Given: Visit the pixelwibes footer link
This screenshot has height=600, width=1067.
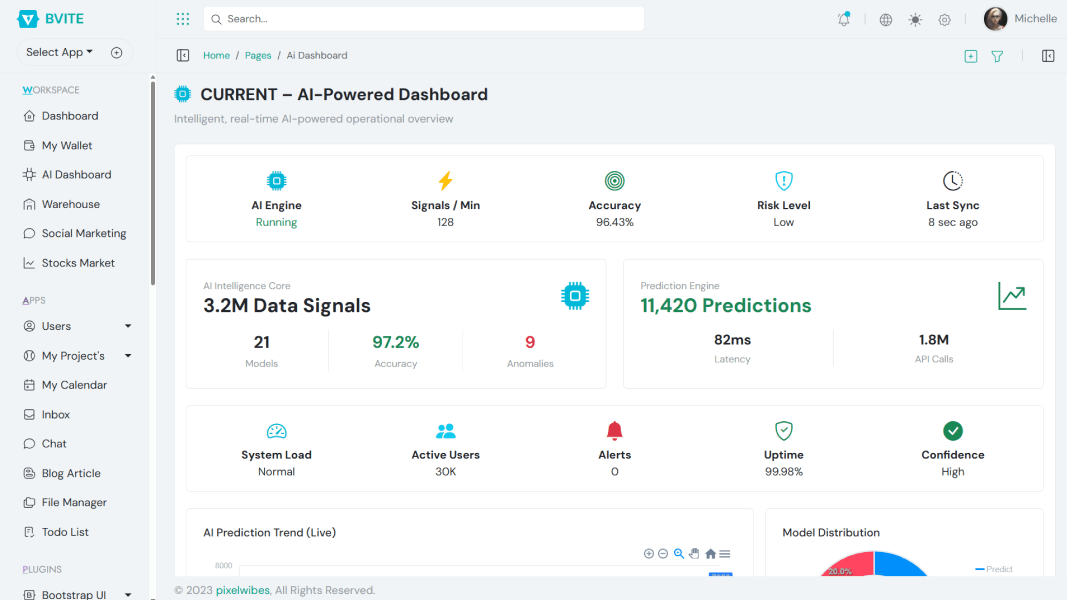Looking at the screenshot, I should coord(242,589).
